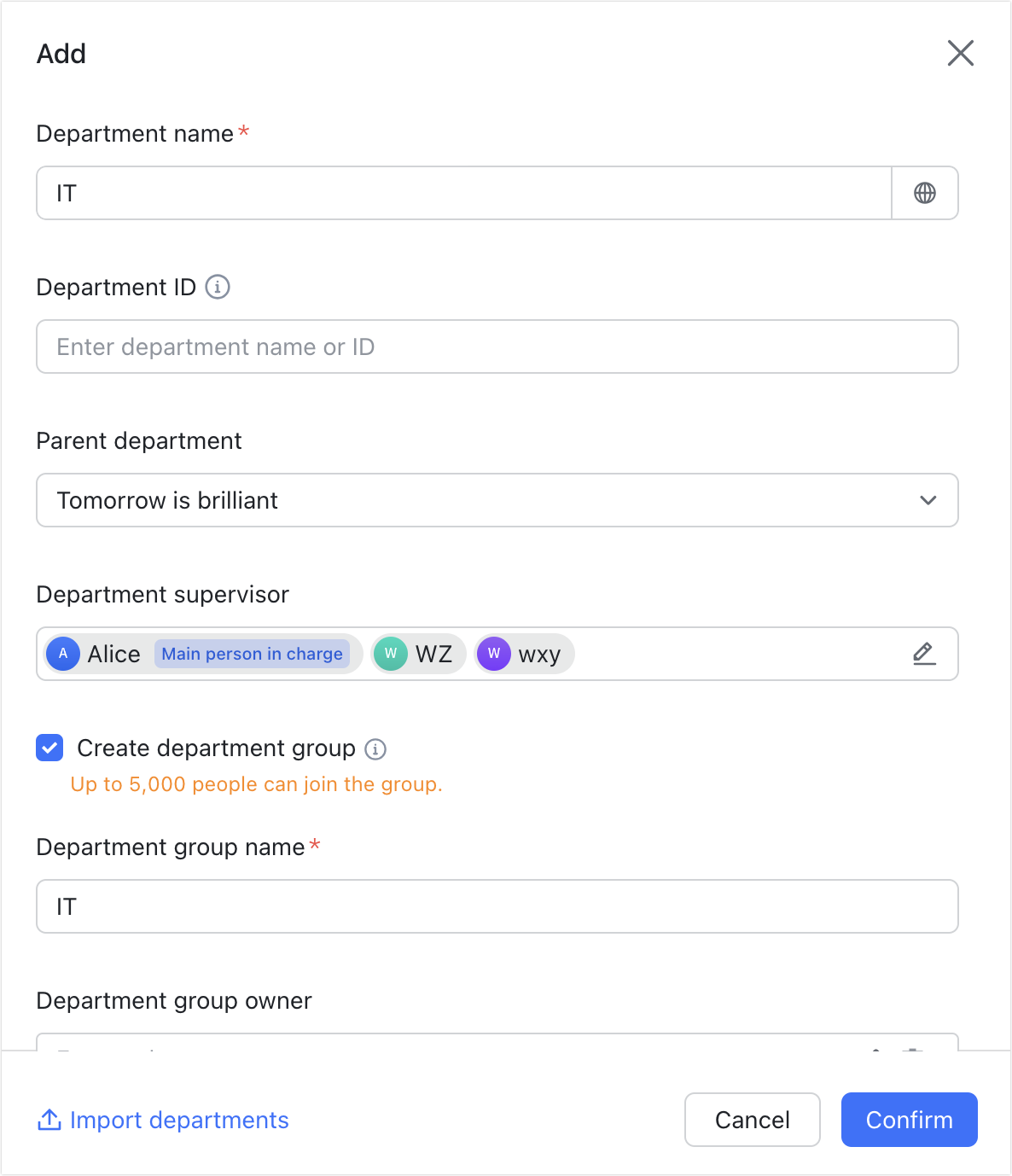Click the Main person in charge tag

tap(253, 654)
